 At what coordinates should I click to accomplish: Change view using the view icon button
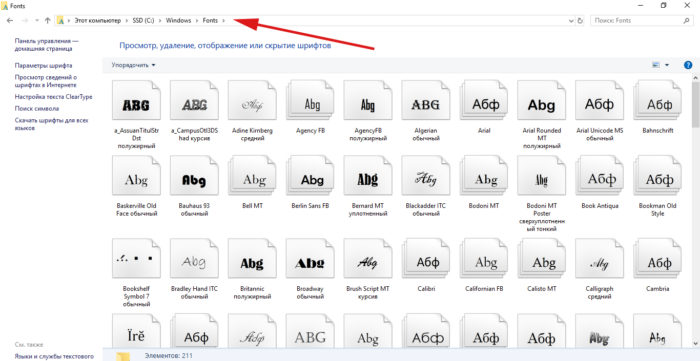click(x=656, y=65)
